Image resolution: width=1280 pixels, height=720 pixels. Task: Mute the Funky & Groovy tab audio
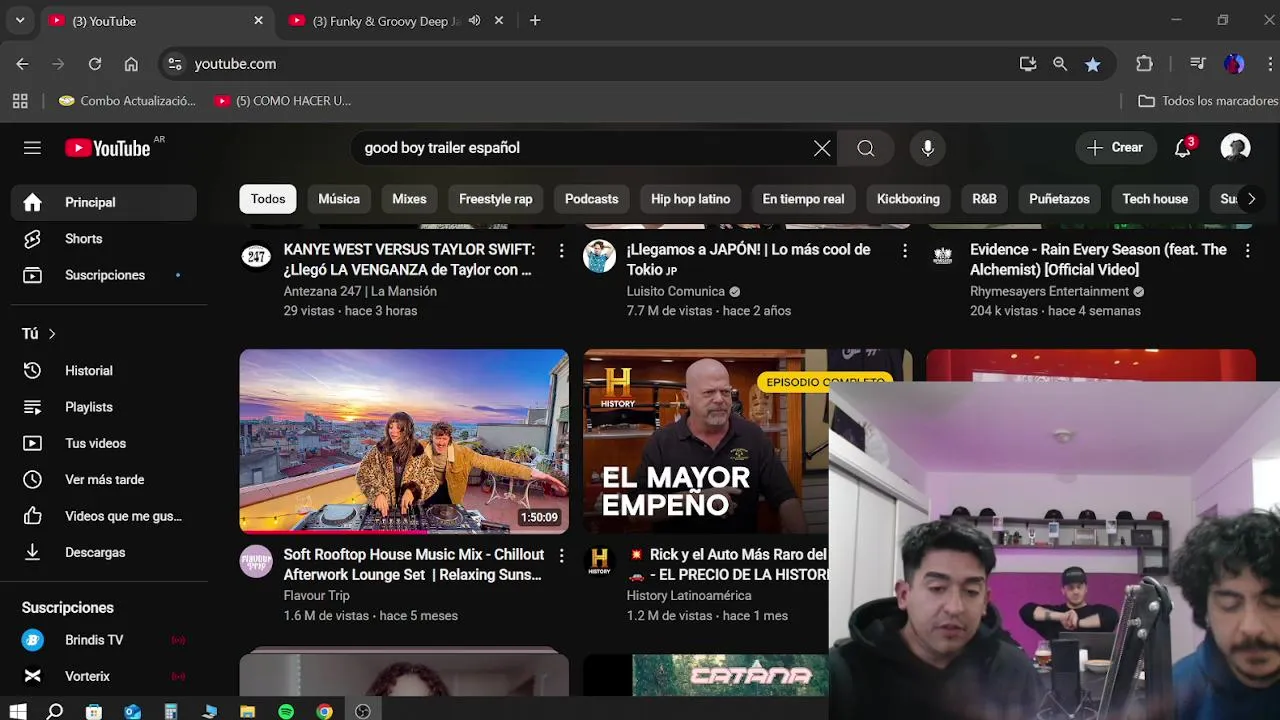click(x=474, y=21)
